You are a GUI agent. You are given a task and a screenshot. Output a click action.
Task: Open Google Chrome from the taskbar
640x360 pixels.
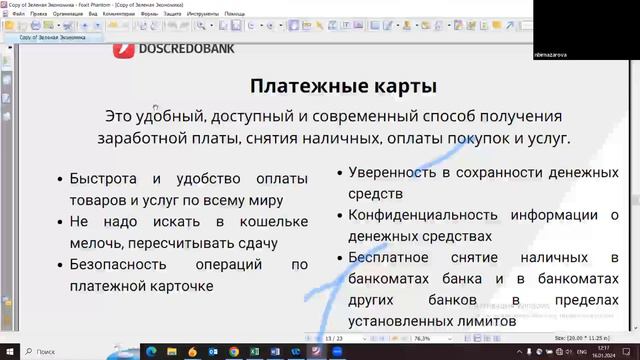(x=234, y=351)
